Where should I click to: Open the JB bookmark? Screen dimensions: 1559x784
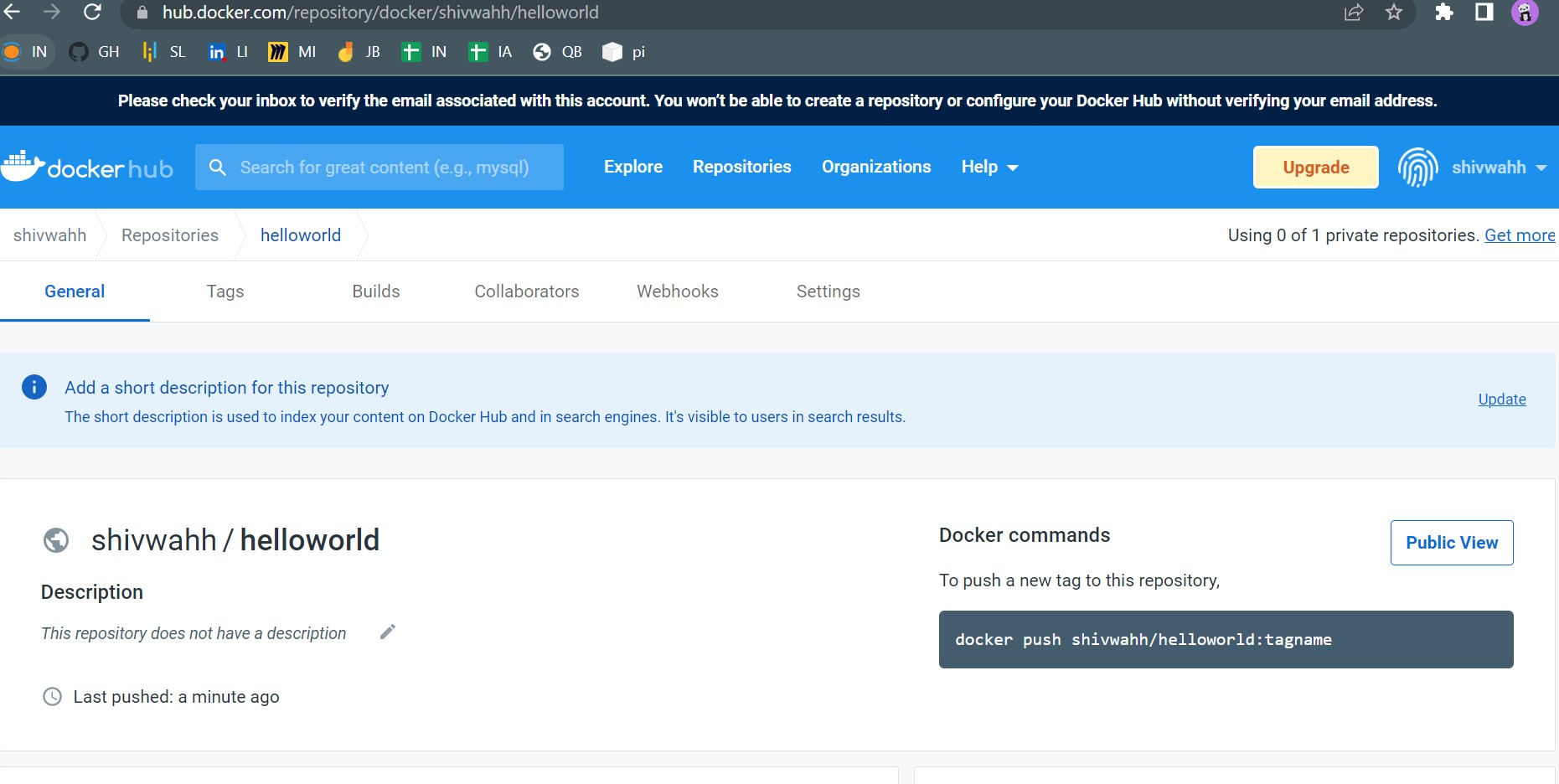(x=359, y=52)
